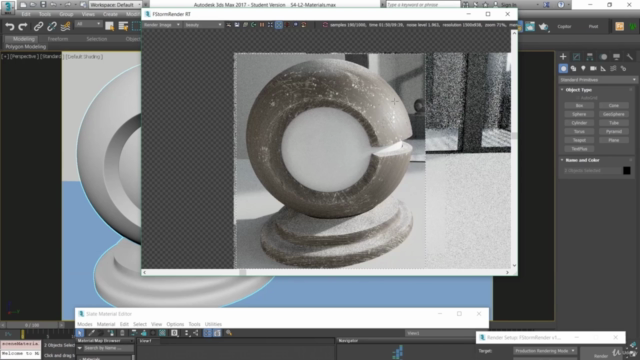Screen dimensions: 640x360
Task: Select the Unlink Selection icon
Action: [x=52, y=27]
